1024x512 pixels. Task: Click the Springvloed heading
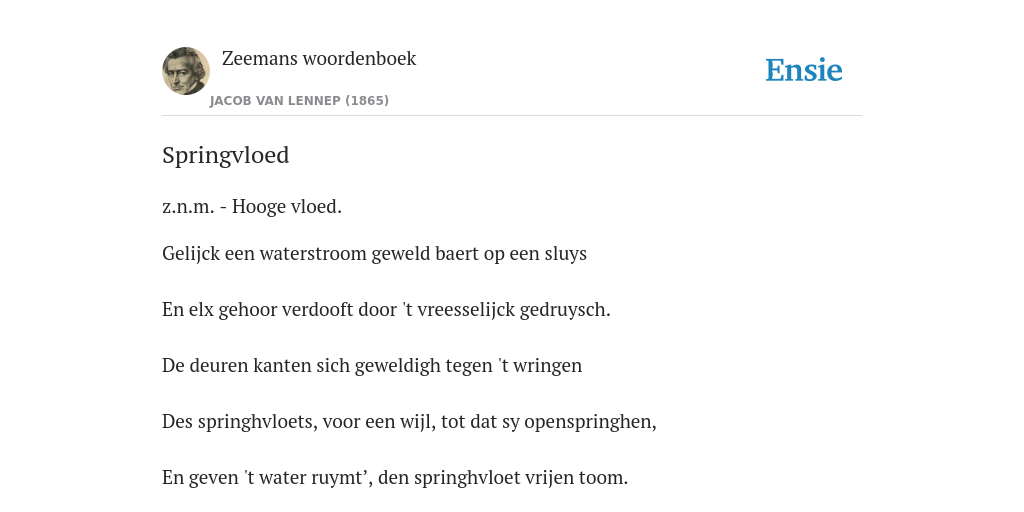click(x=225, y=155)
